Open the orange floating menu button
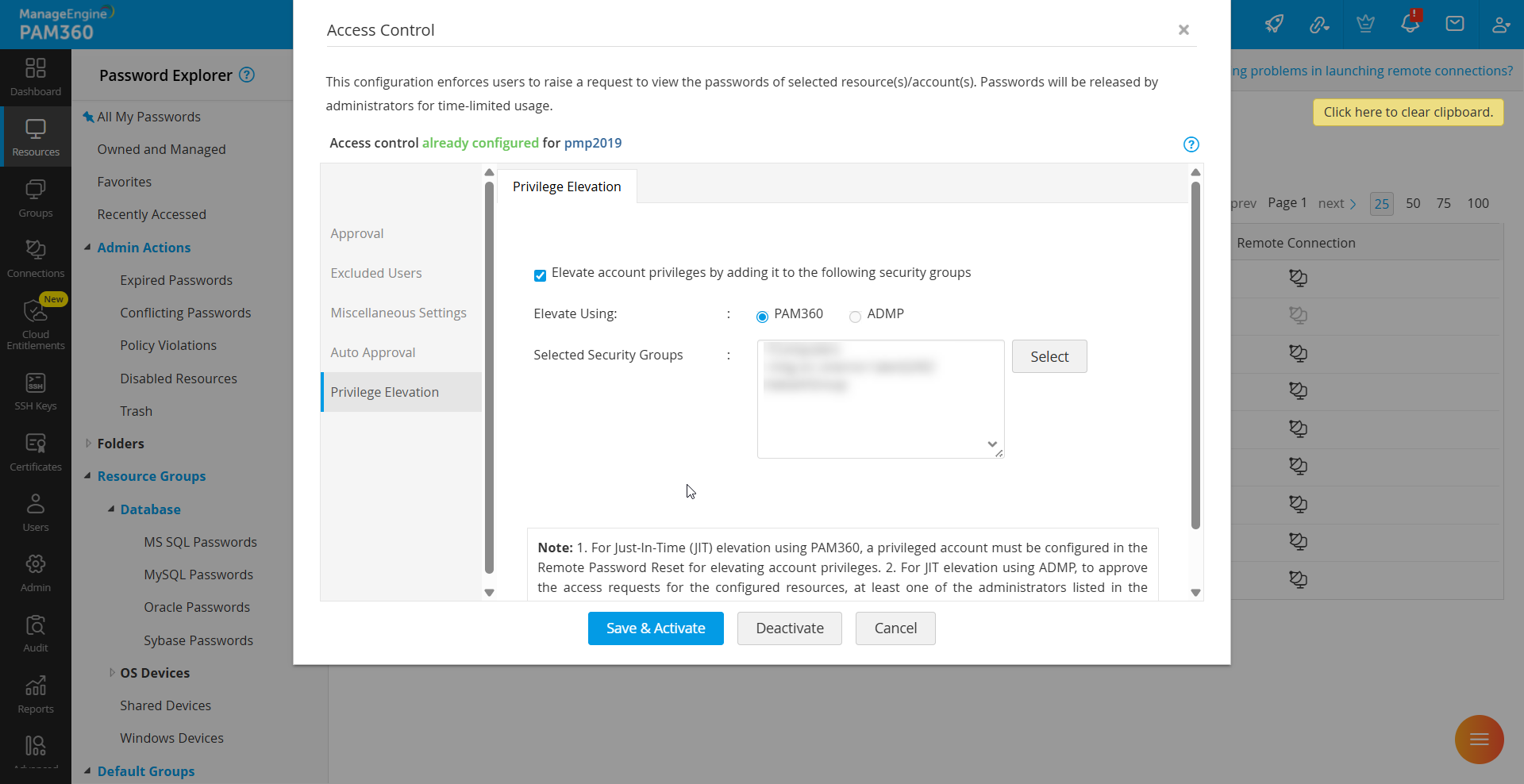Image resolution: width=1524 pixels, height=784 pixels. coord(1479,740)
